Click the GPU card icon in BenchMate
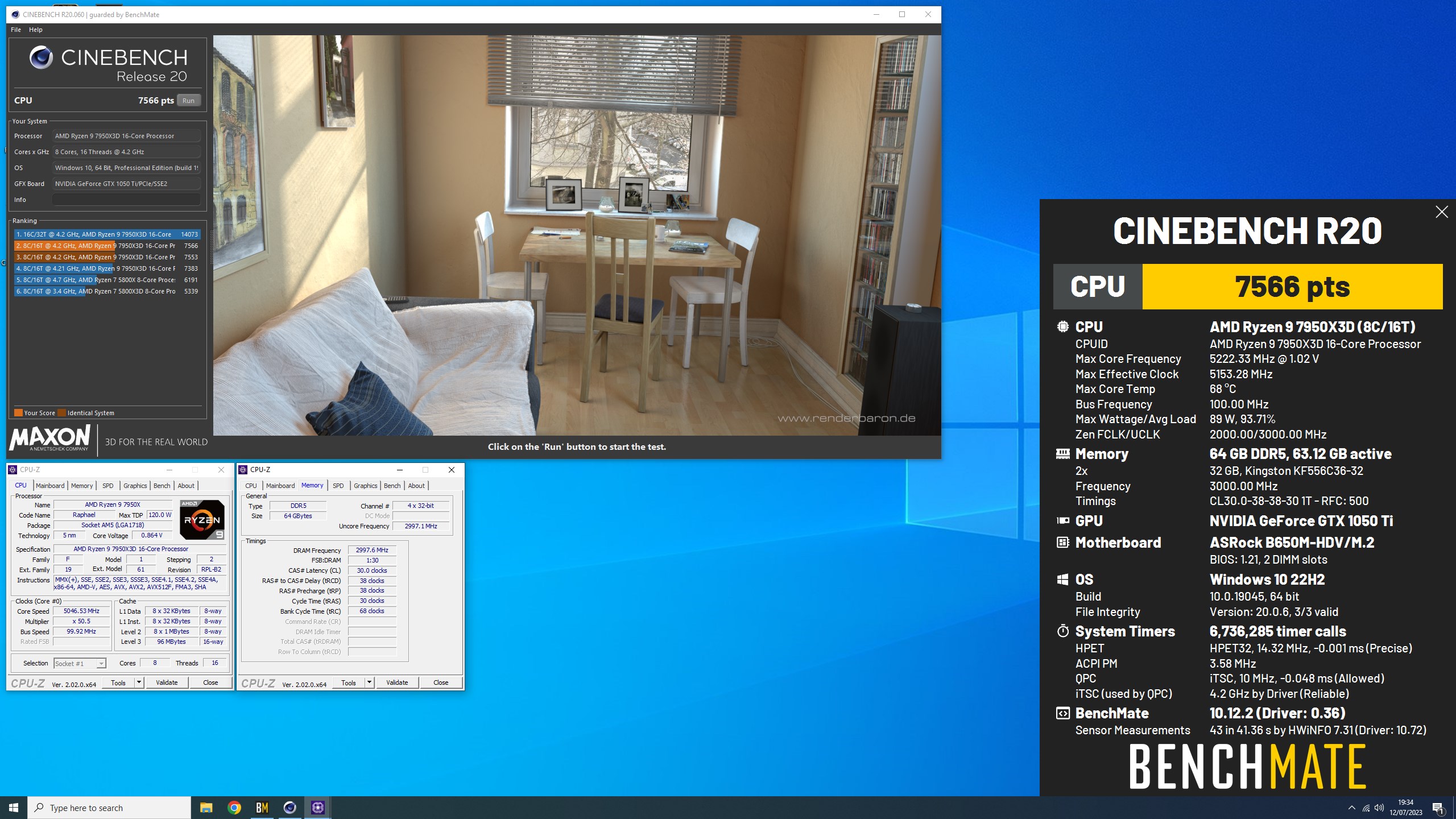Screen dimensions: 1456x819 [x=1062, y=520]
